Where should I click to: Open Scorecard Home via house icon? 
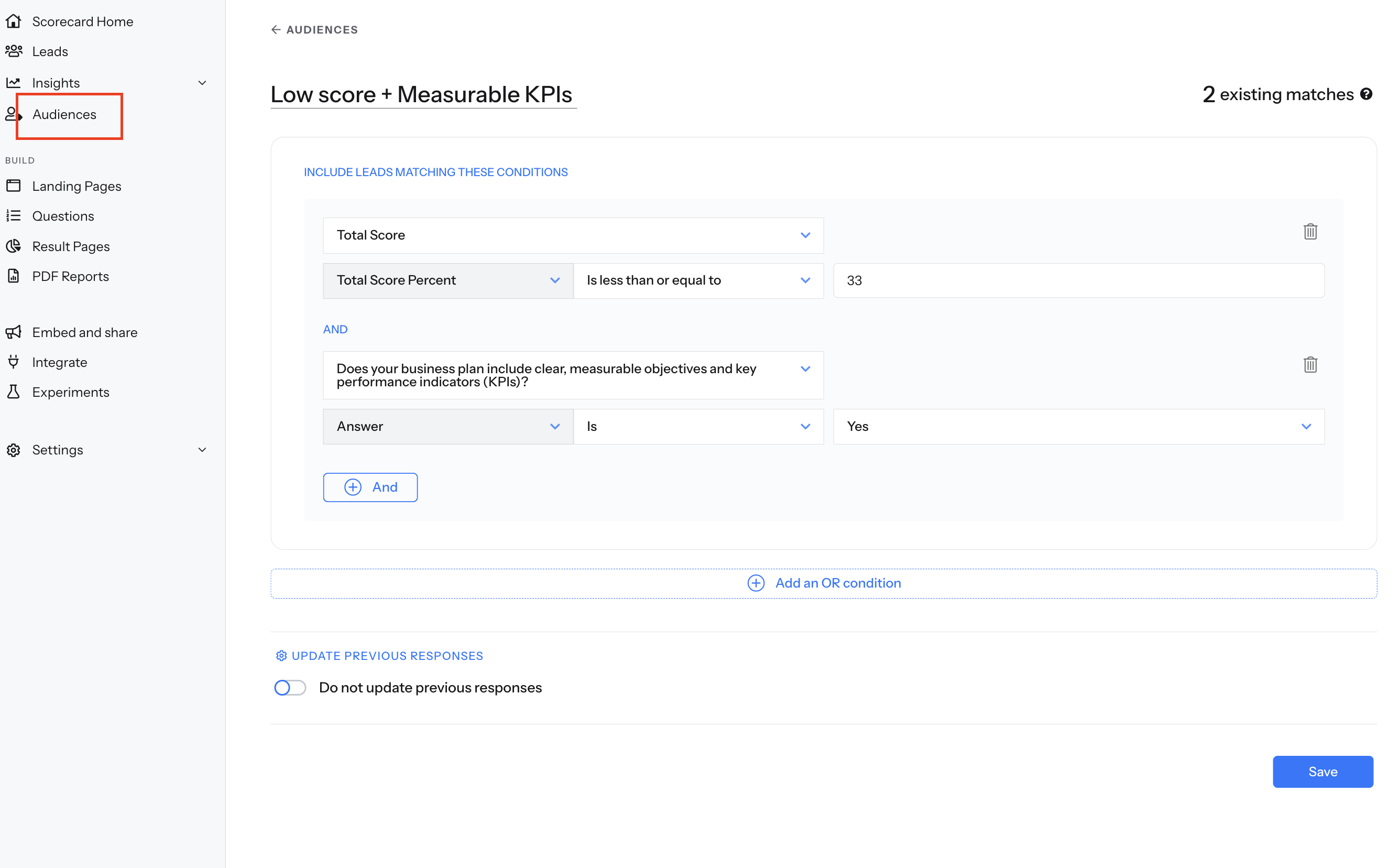coord(13,21)
